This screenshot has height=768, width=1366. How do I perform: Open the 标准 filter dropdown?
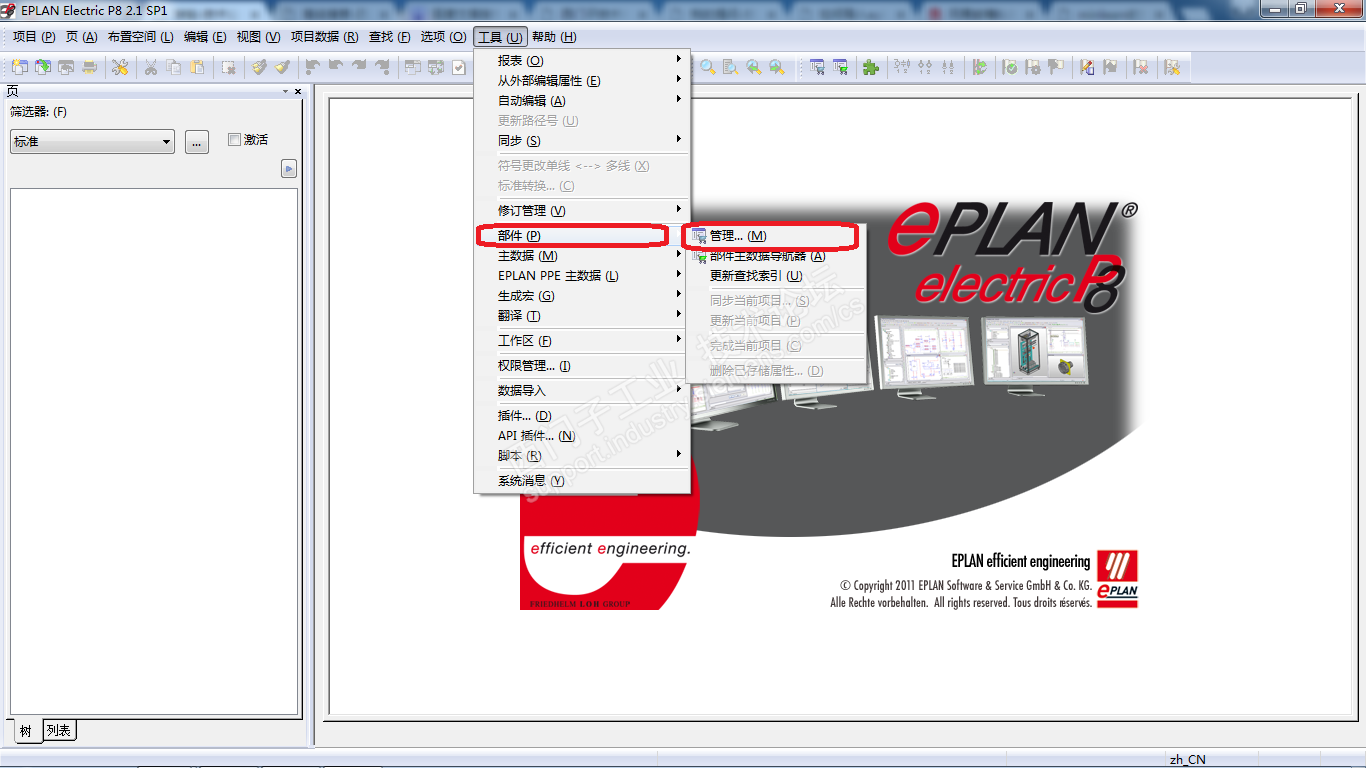(x=92, y=141)
